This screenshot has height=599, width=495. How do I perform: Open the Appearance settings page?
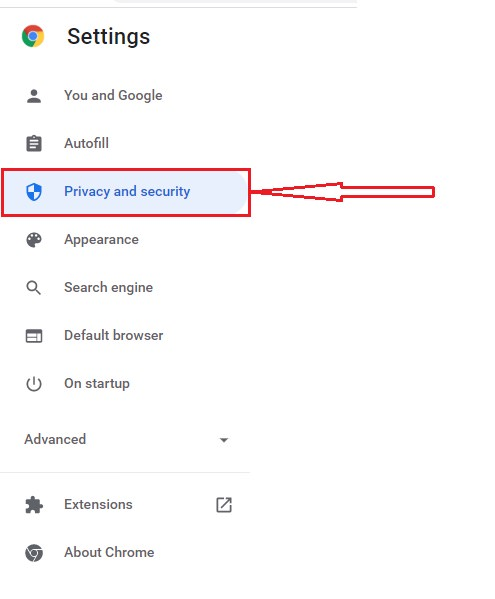coord(101,240)
